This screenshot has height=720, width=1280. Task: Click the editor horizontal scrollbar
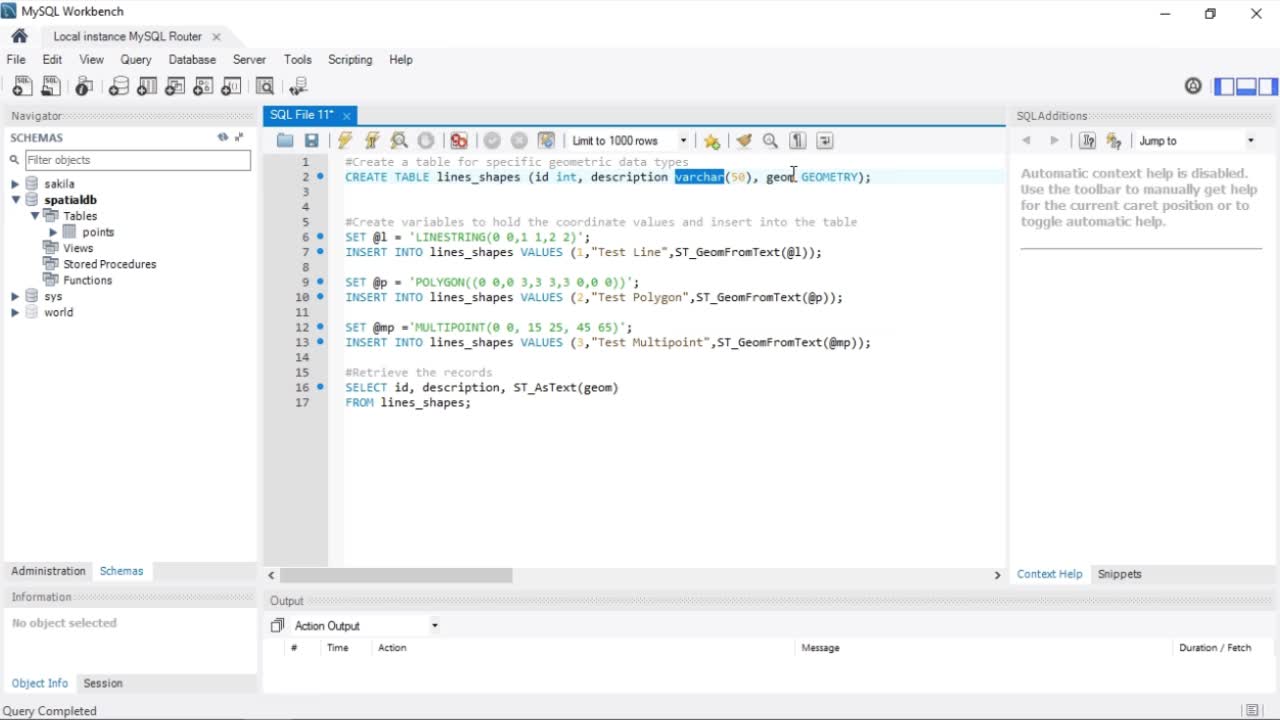coord(396,575)
